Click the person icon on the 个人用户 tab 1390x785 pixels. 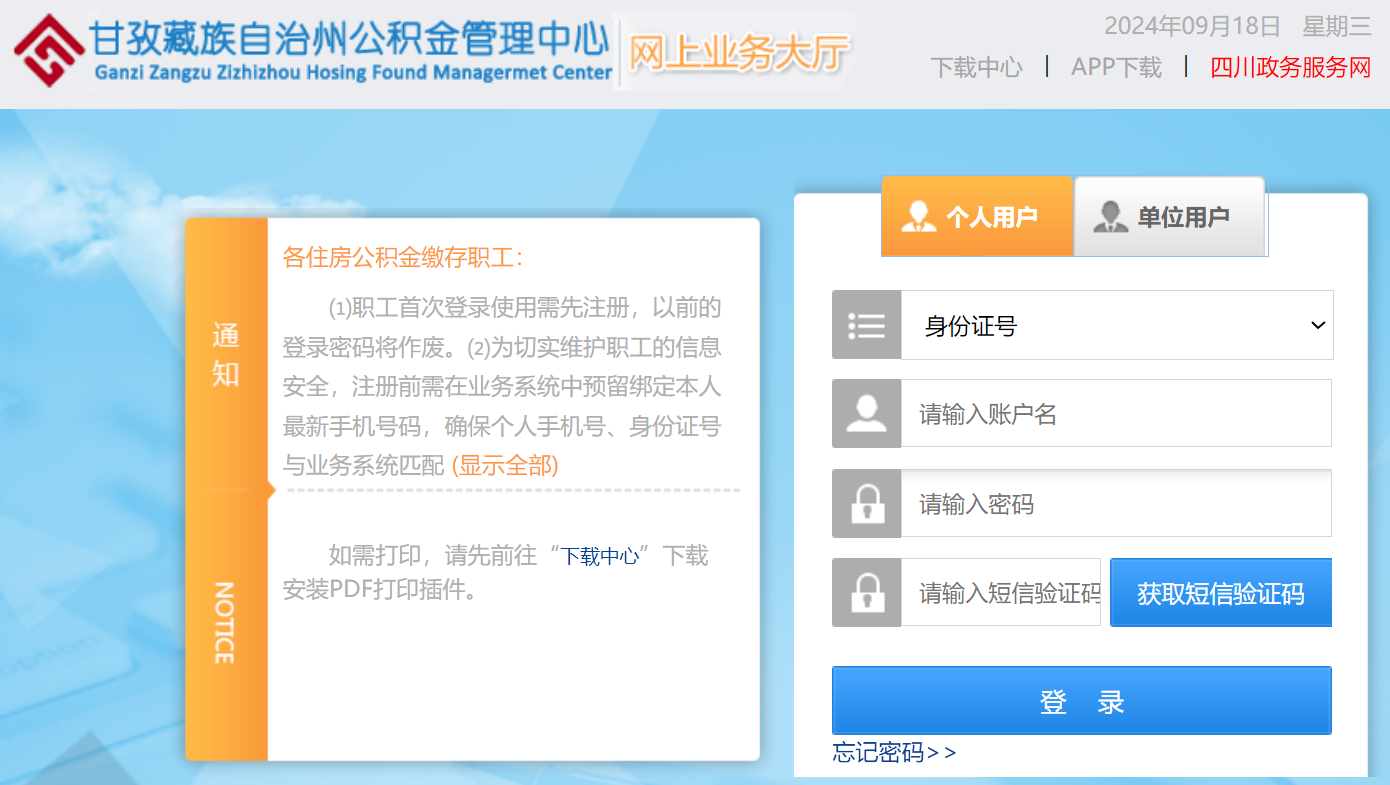918,216
